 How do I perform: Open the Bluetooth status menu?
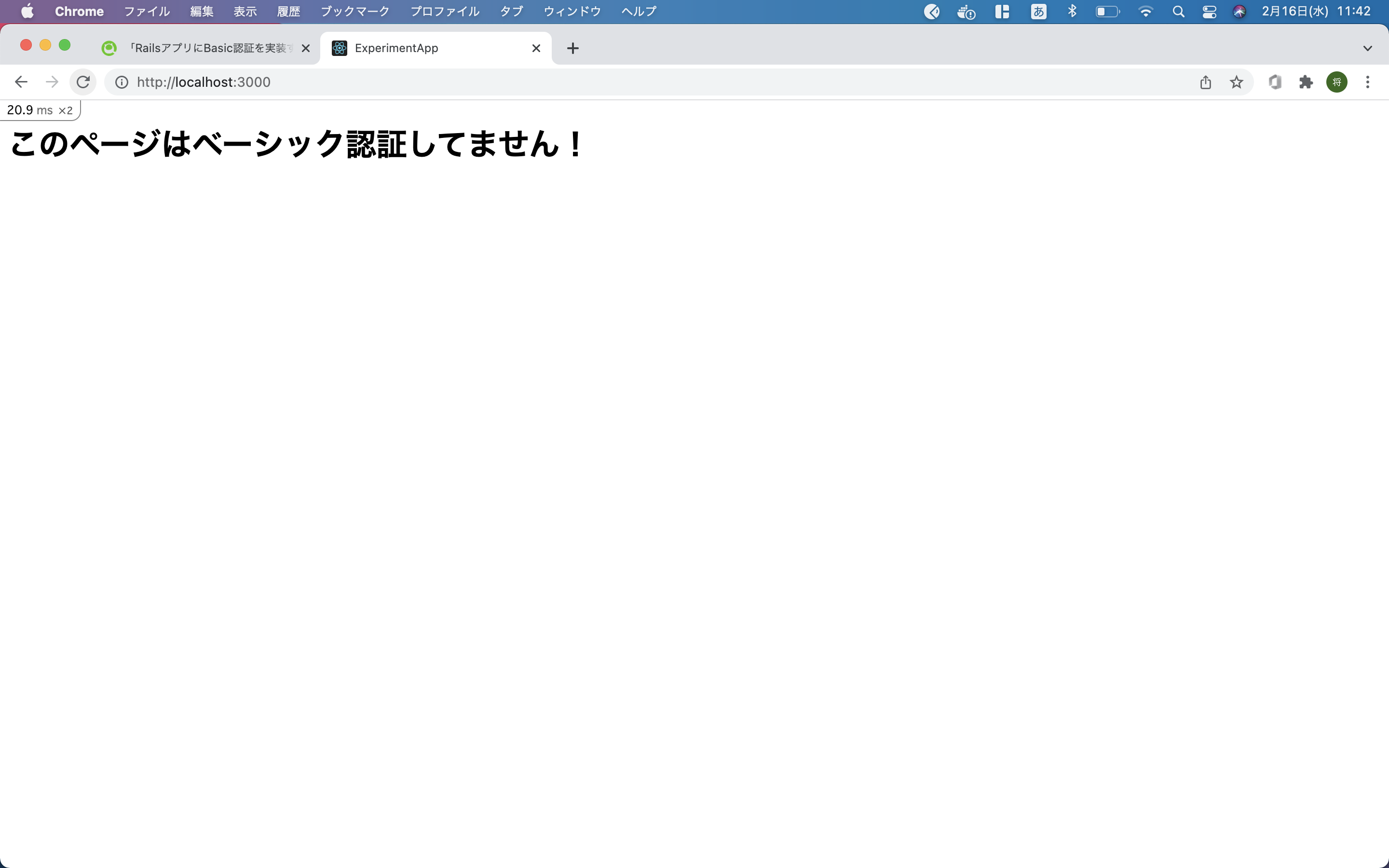pyautogui.click(x=1072, y=11)
